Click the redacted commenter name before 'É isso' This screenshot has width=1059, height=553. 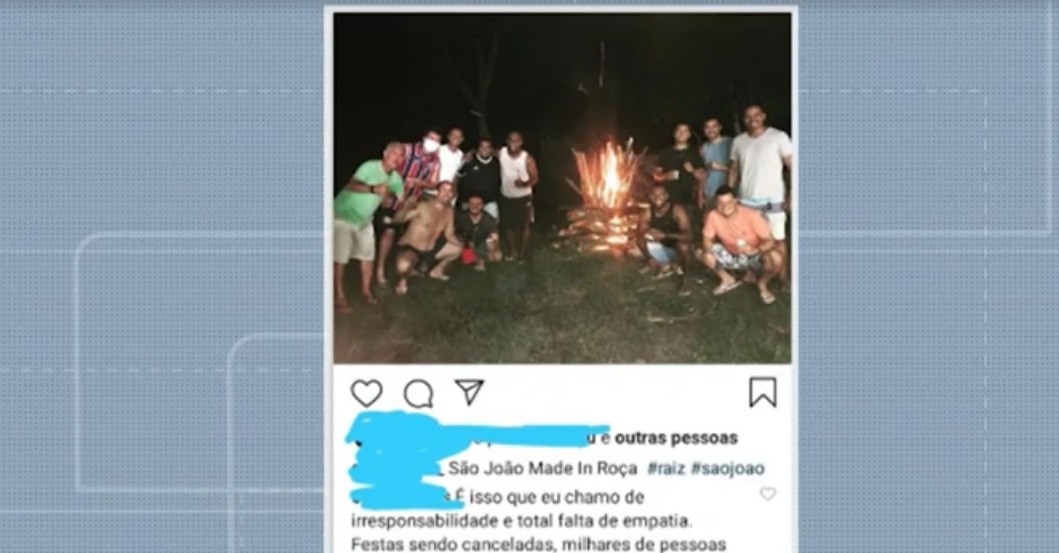click(x=405, y=498)
